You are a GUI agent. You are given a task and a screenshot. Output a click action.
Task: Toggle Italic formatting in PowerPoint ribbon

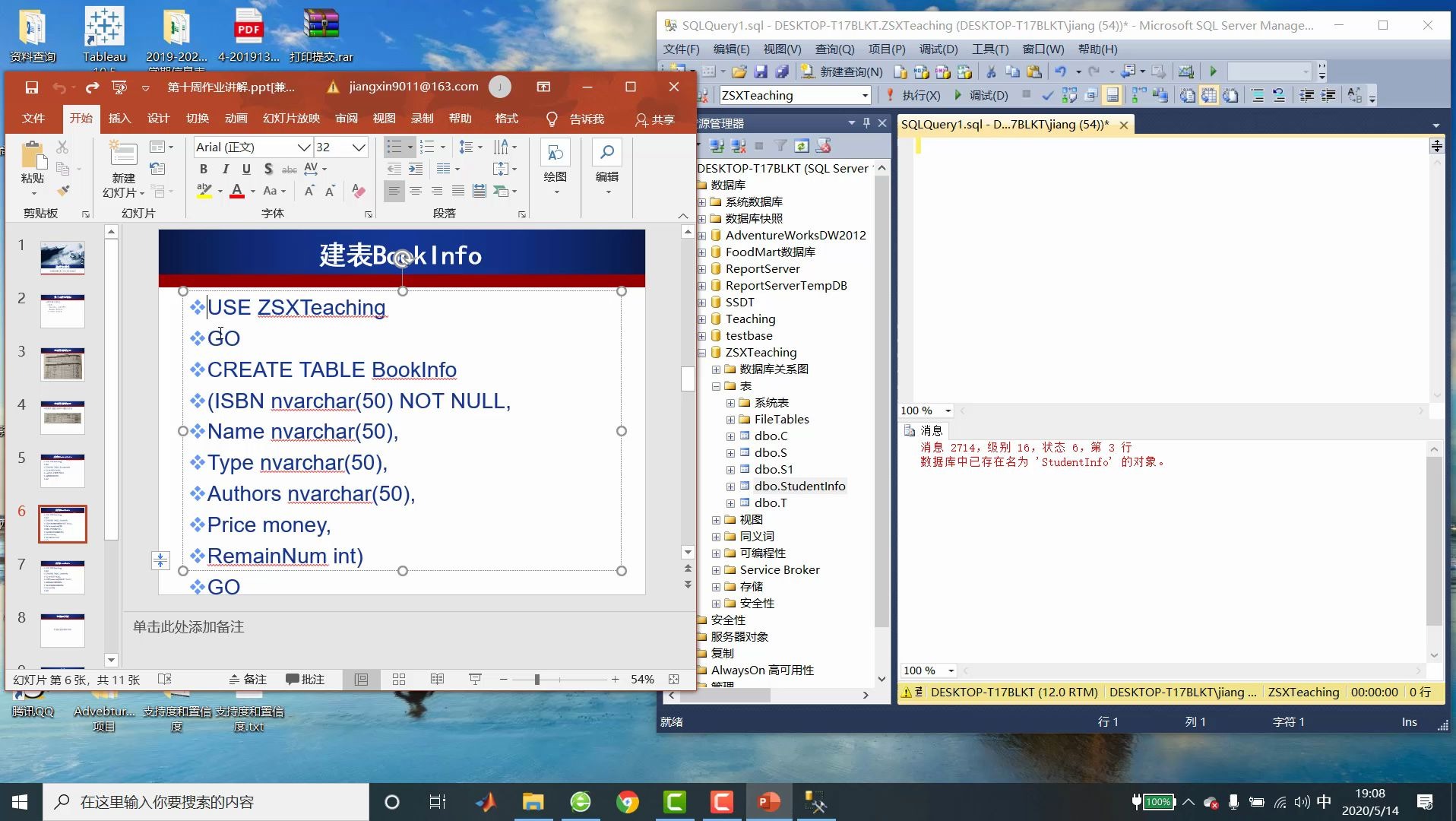[225, 169]
